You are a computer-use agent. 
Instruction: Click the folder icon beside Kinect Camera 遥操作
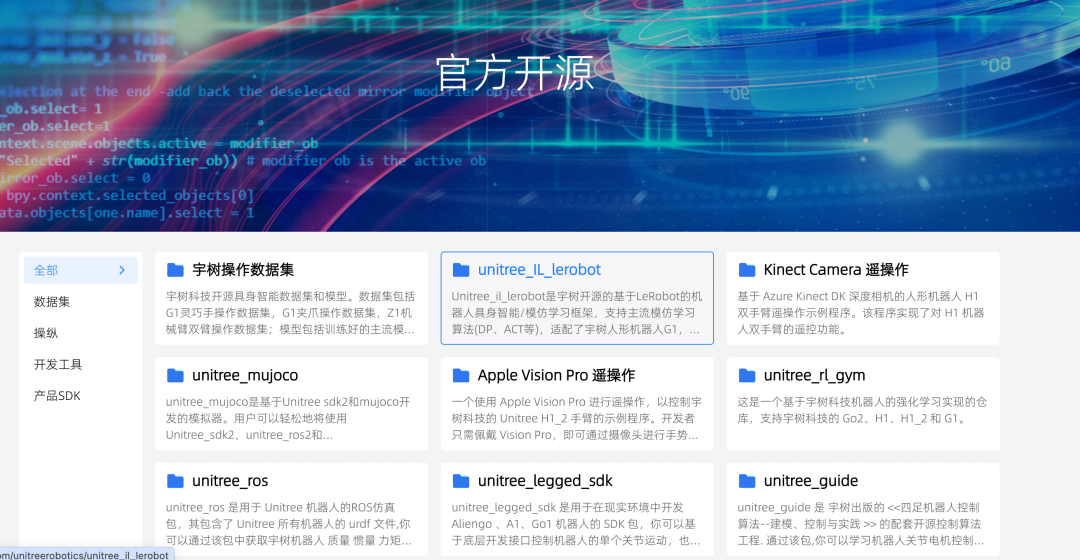(747, 270)
